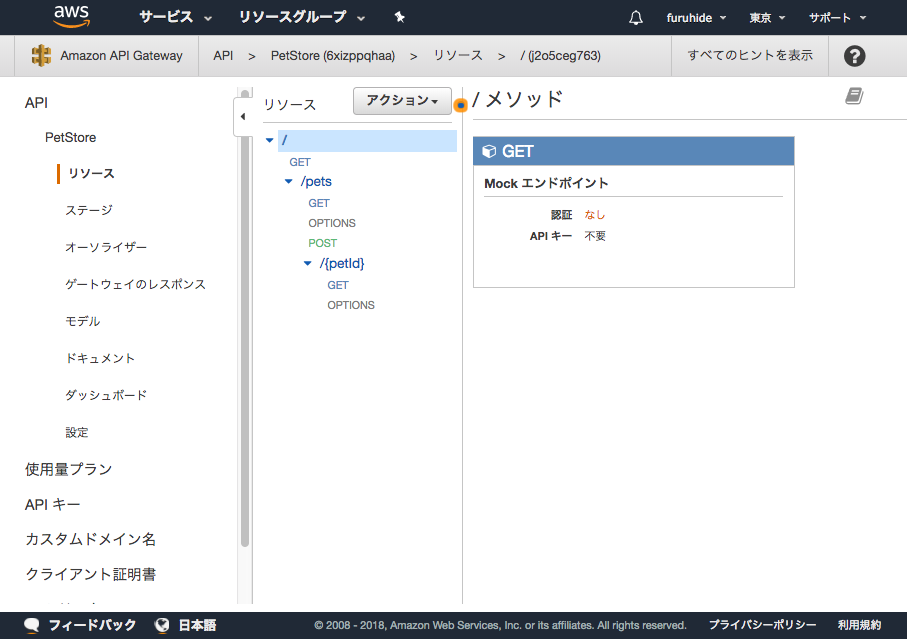Collapse the /{petId} tree node
Viewport: 907px width, 639px height.
[x=307, y=263]
